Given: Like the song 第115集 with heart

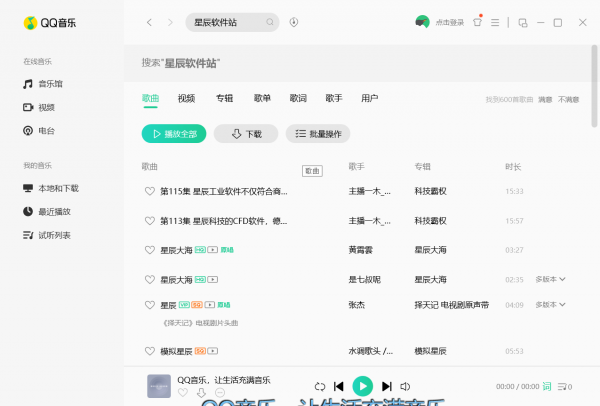Looking at the screenshot, I should coord(150,191).
